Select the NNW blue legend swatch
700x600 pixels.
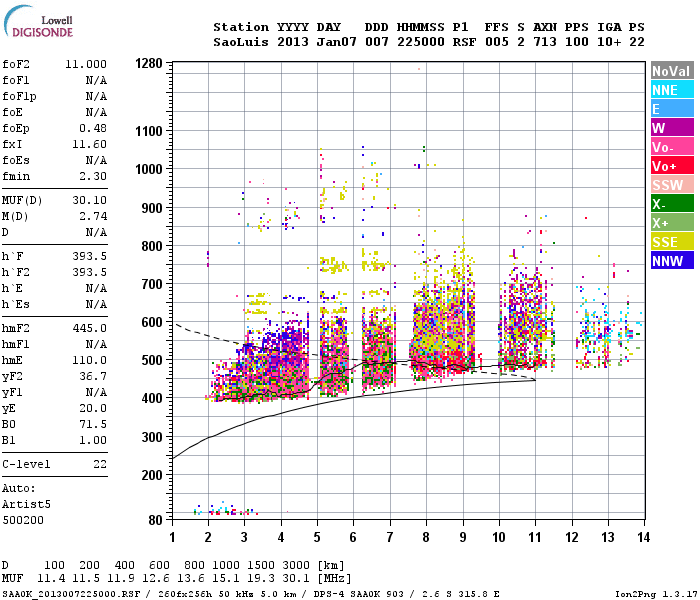click(672, 260)
